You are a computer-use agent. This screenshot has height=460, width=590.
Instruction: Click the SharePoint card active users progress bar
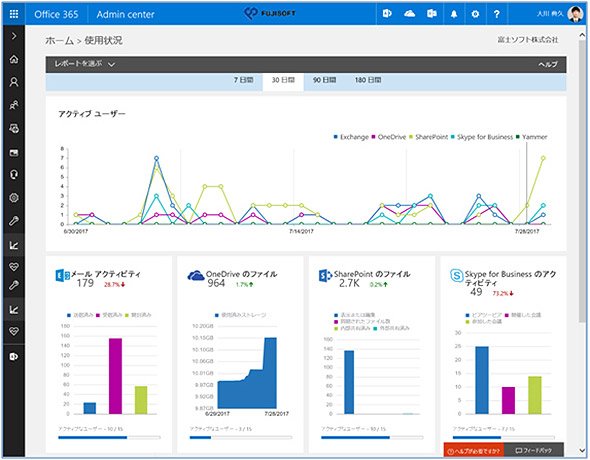point(372,437)
